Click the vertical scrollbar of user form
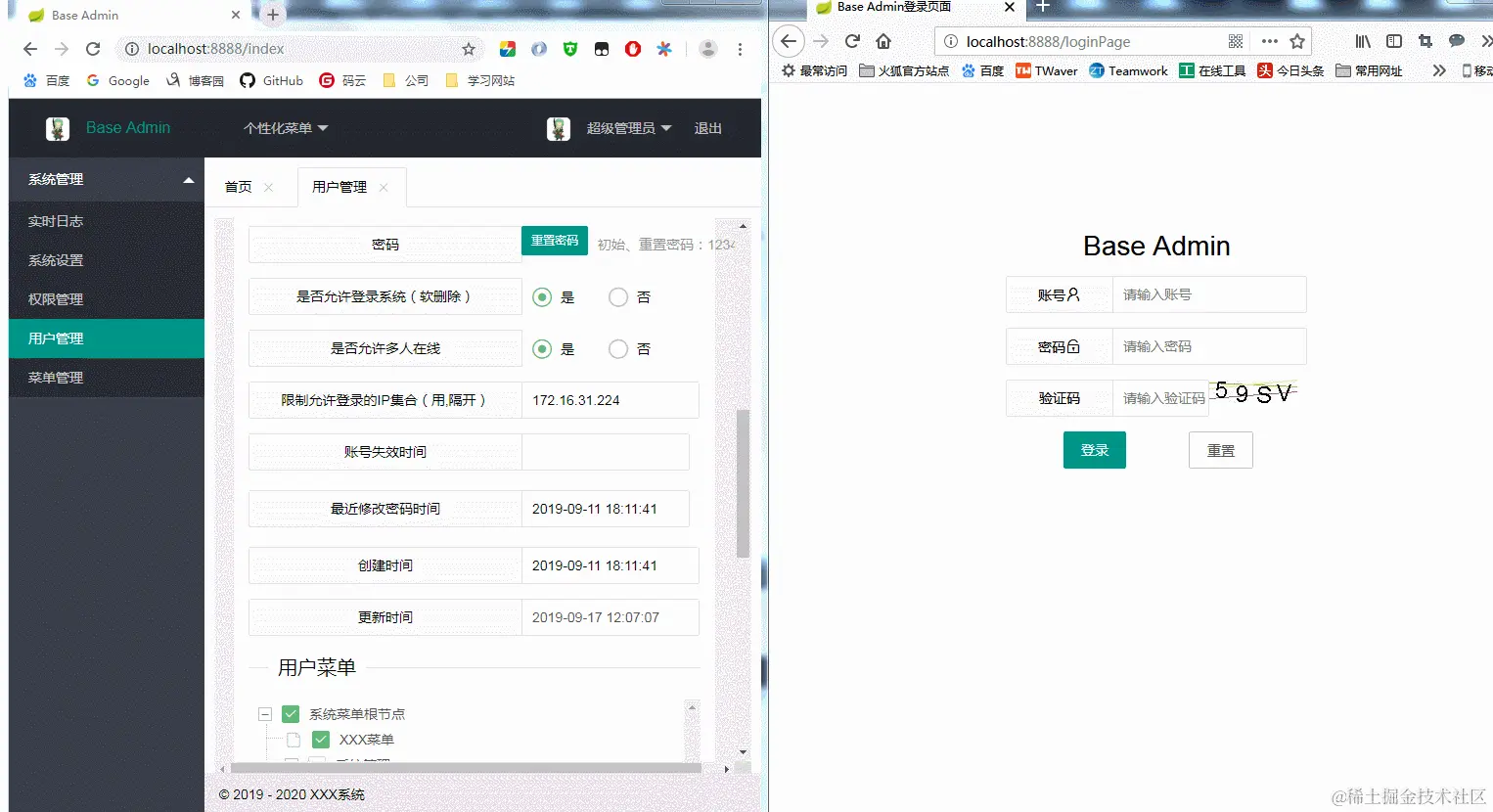This screenshot has width=1493, height=812. pos(743,483)
